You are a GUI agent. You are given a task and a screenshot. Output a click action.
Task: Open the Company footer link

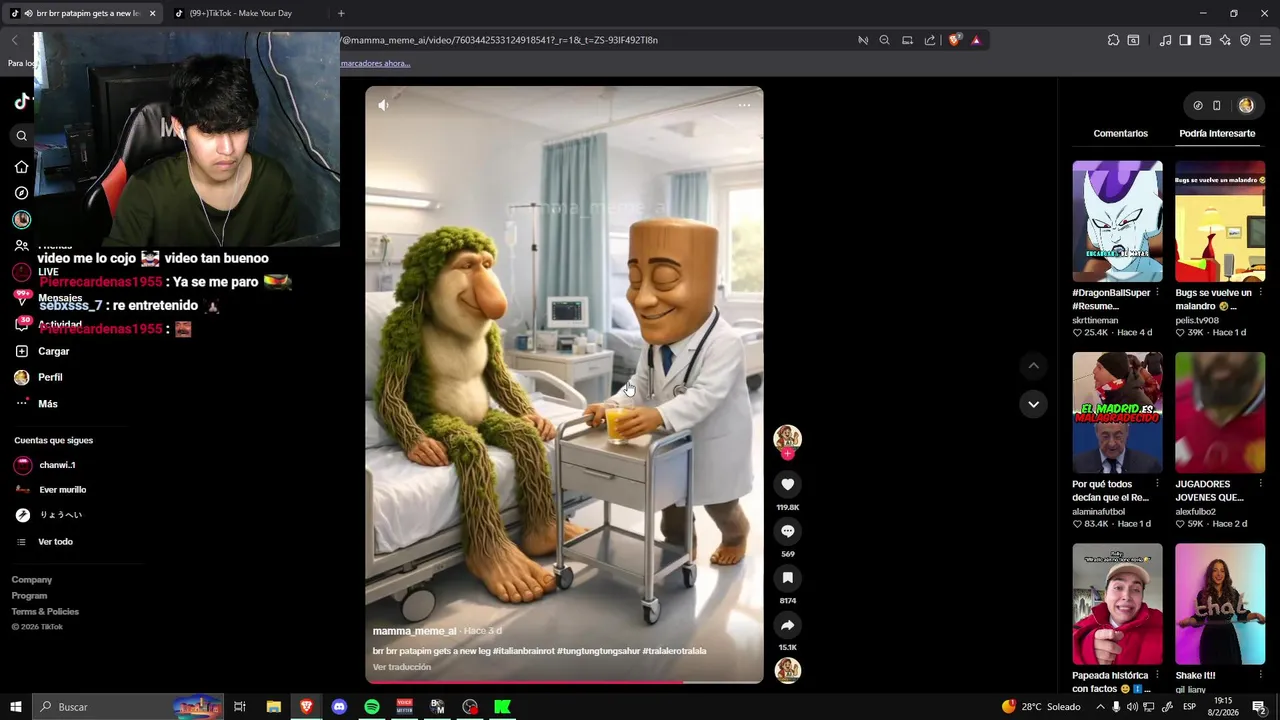pyautogui.click(x=32, y=580)
